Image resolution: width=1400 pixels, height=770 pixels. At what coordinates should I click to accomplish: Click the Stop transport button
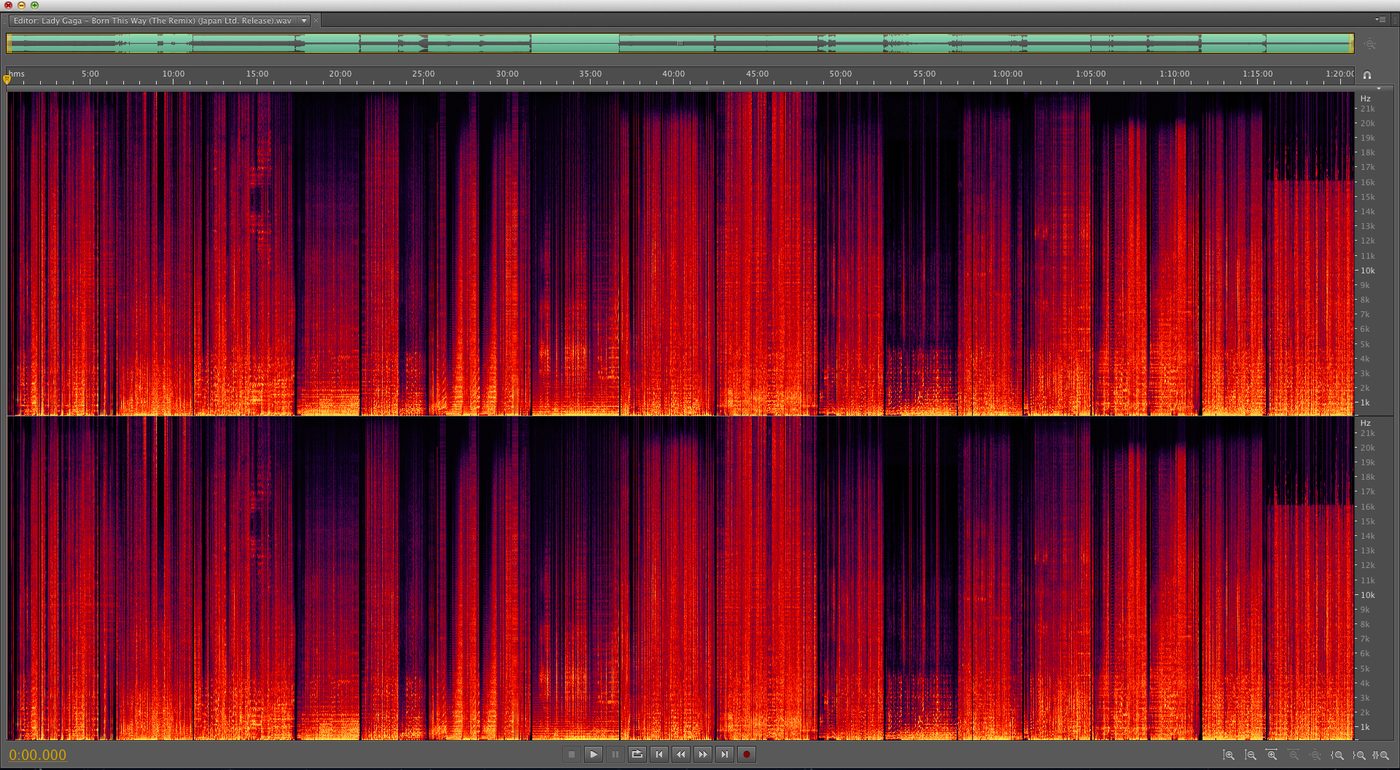[x=571, y=754]
